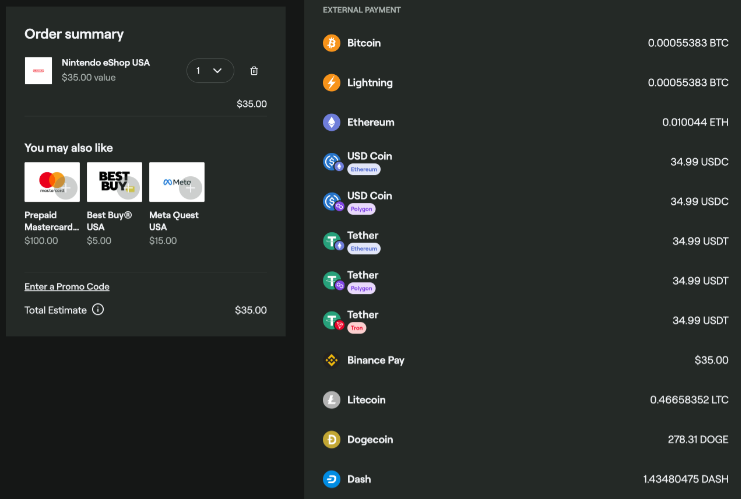Click the Ethereum badge under USD Coin
Viewport: 741px width, 499px height.
coord(364,169)
